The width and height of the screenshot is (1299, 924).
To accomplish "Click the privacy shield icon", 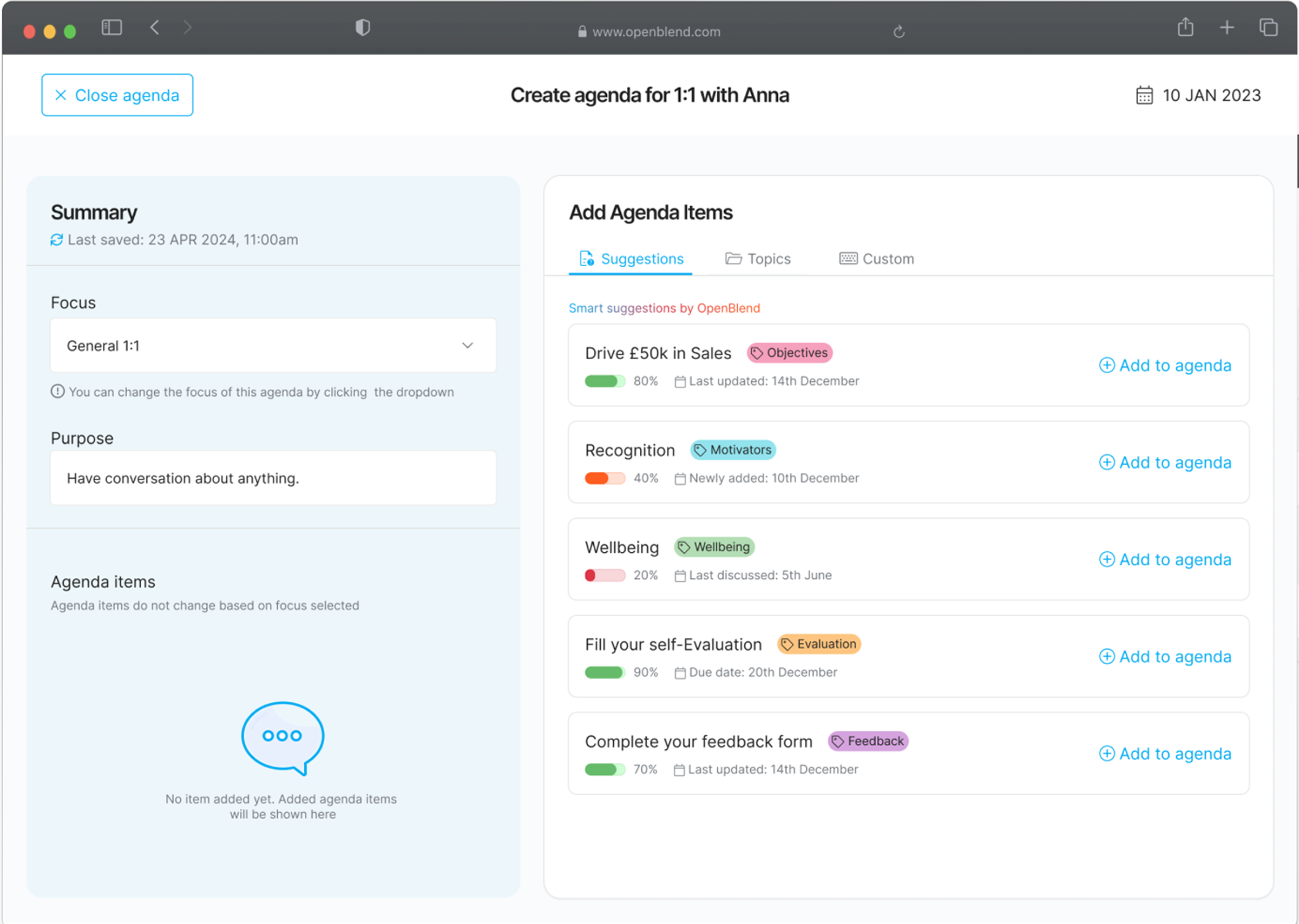I will [363, 27].
